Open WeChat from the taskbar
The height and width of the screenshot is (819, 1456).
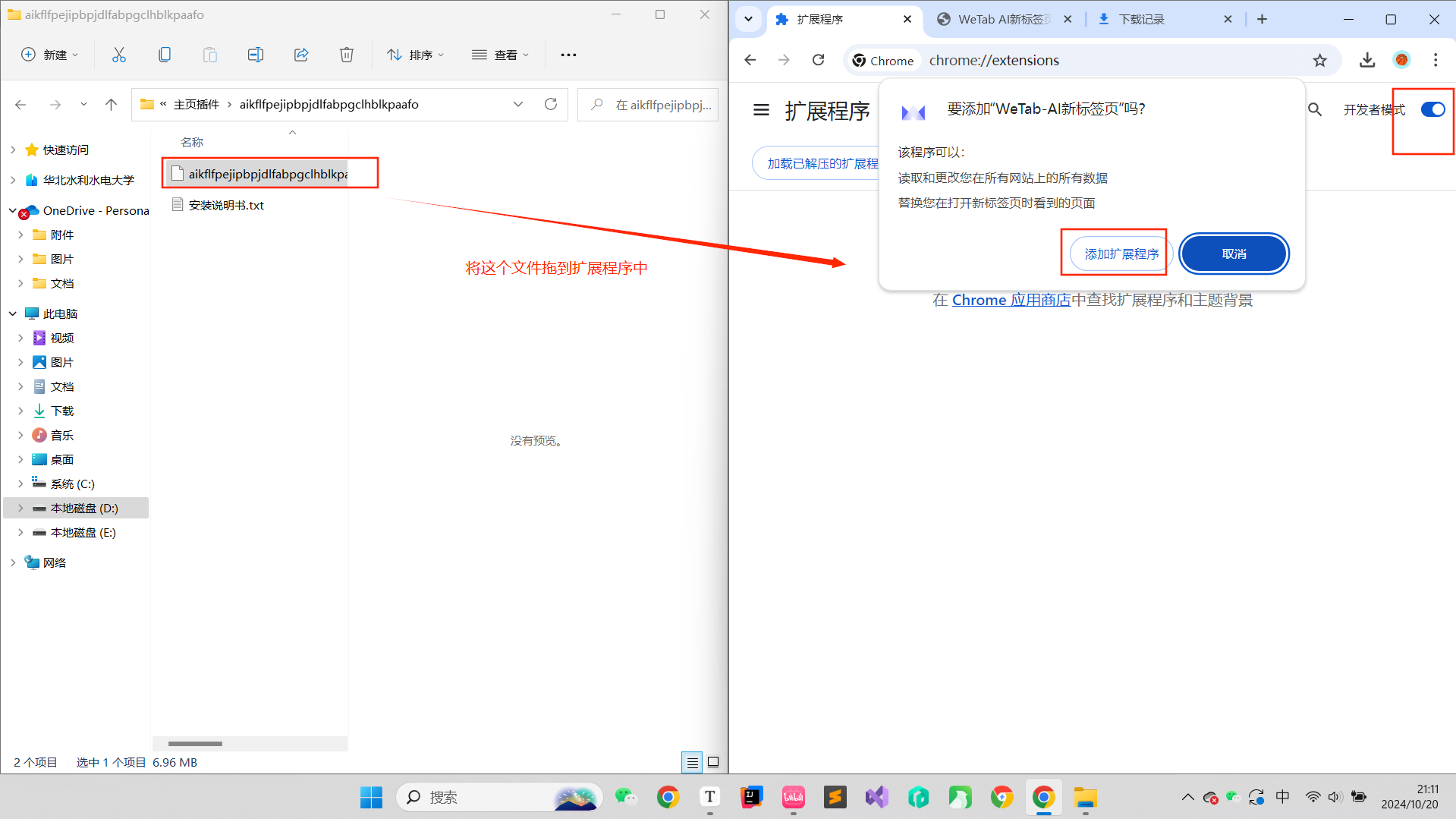click(x=626, y=797)
